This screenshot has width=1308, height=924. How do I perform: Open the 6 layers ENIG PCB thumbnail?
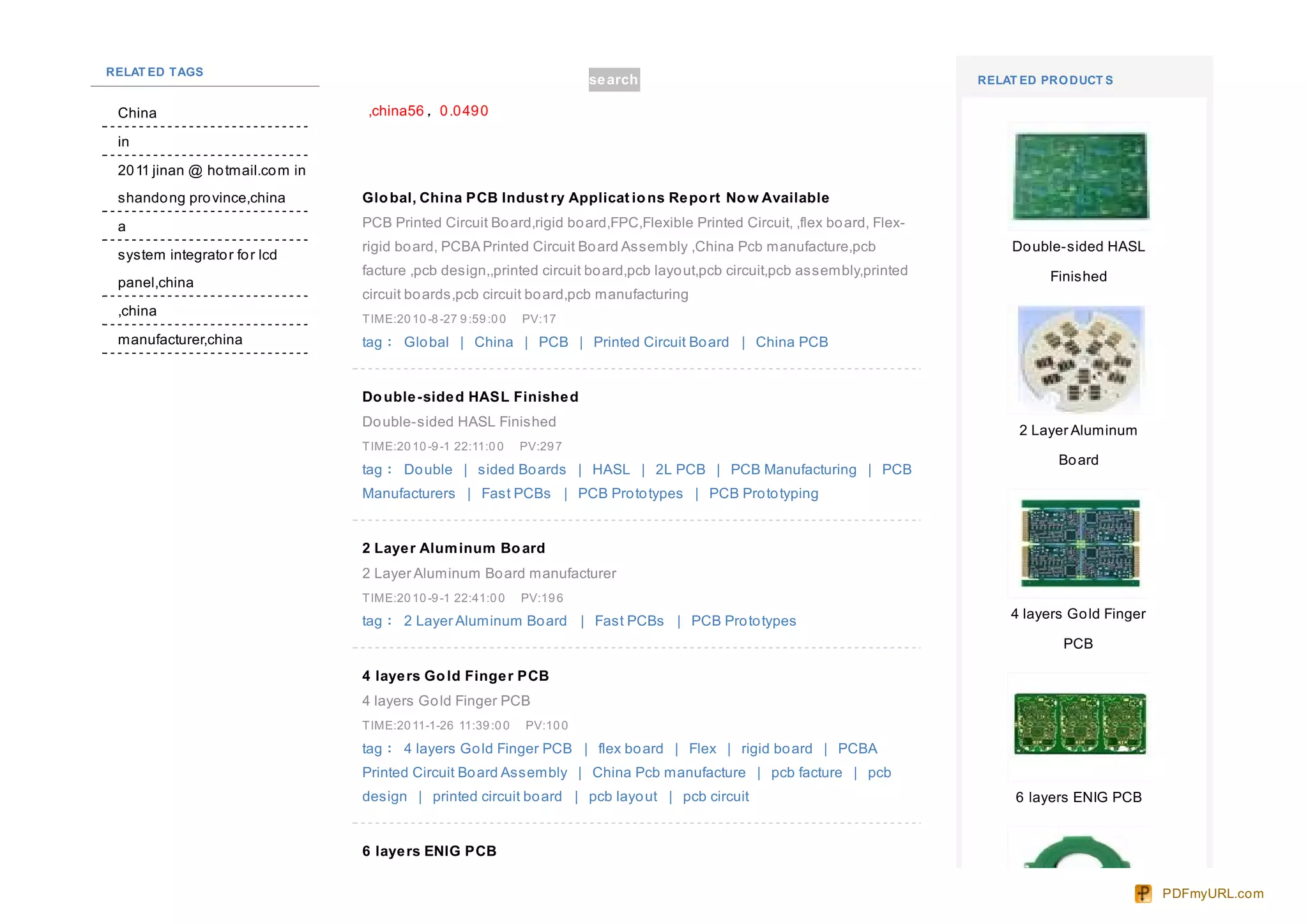click(x=1080, y=724)
